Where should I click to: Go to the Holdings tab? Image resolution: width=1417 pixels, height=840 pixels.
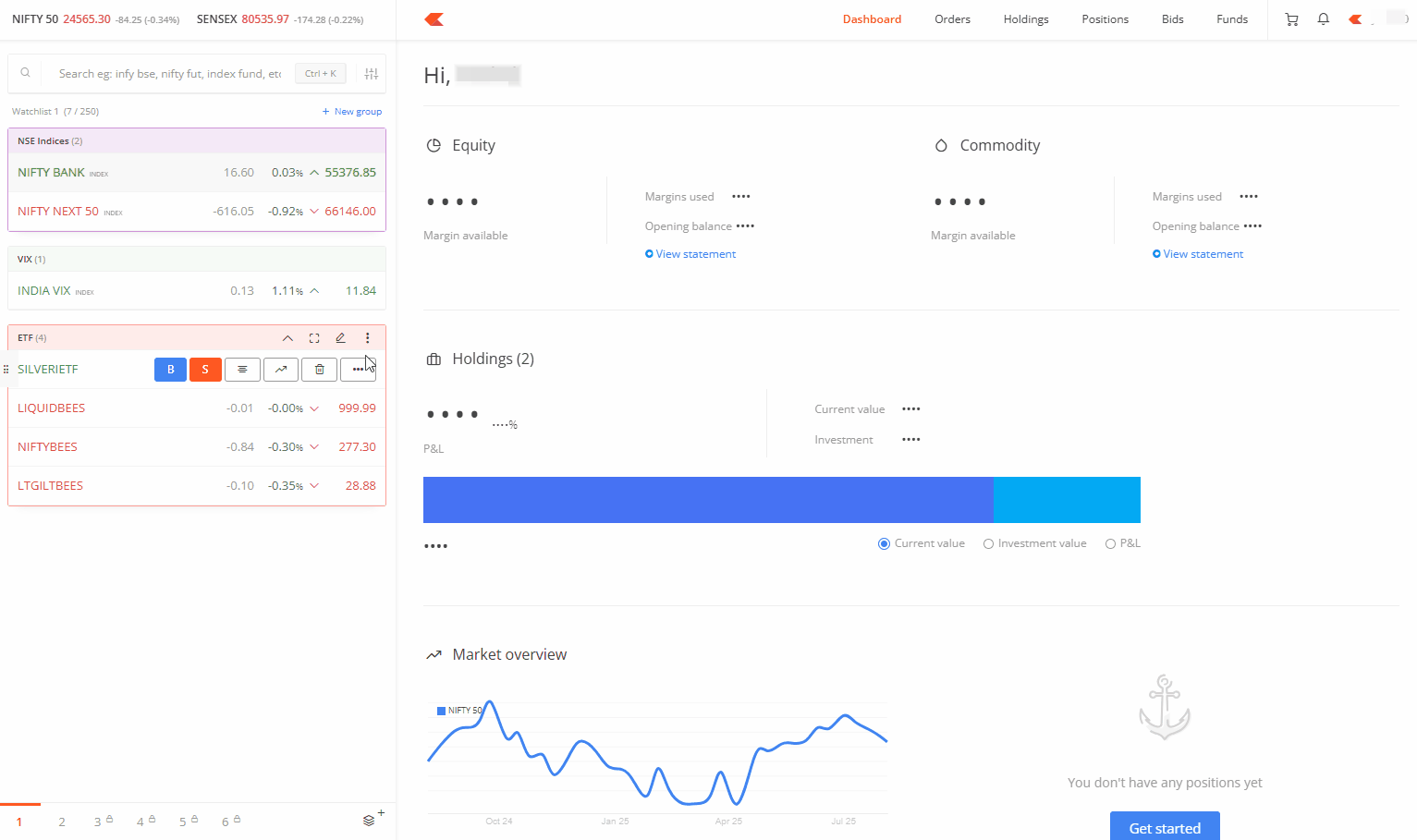1025,19
